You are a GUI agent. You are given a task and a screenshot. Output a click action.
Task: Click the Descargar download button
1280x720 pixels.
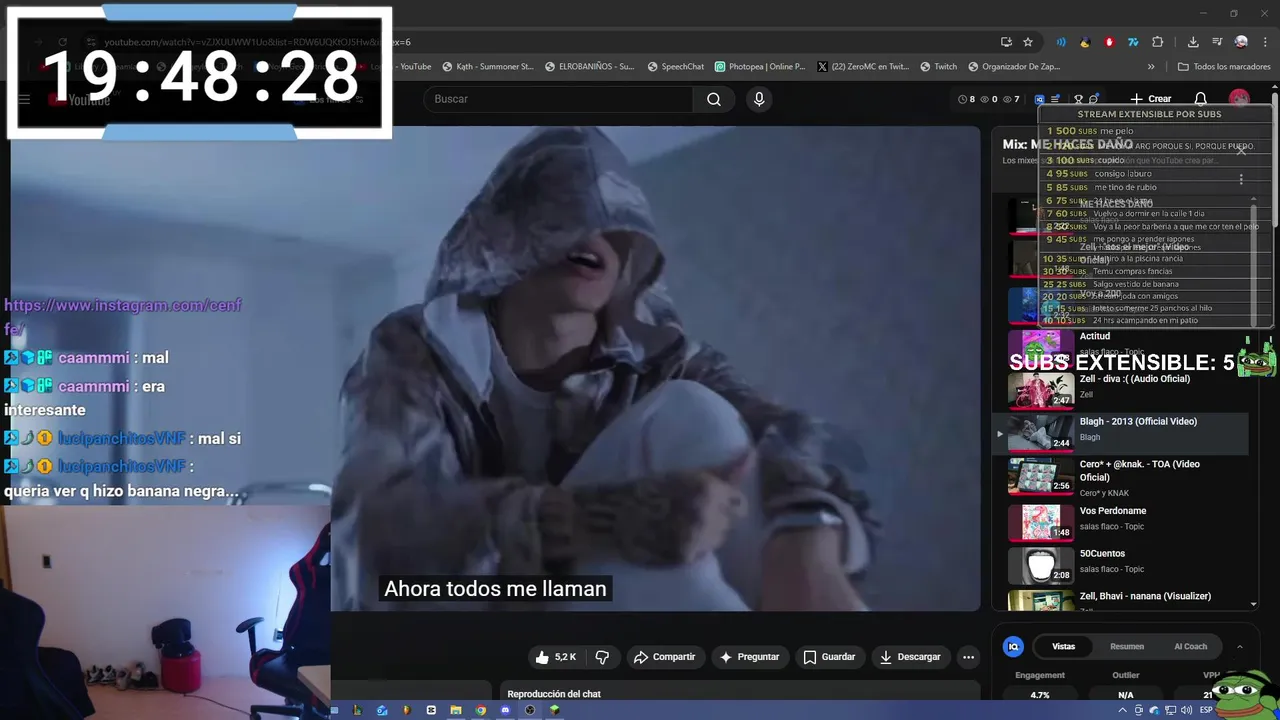[x=910, y=657]
